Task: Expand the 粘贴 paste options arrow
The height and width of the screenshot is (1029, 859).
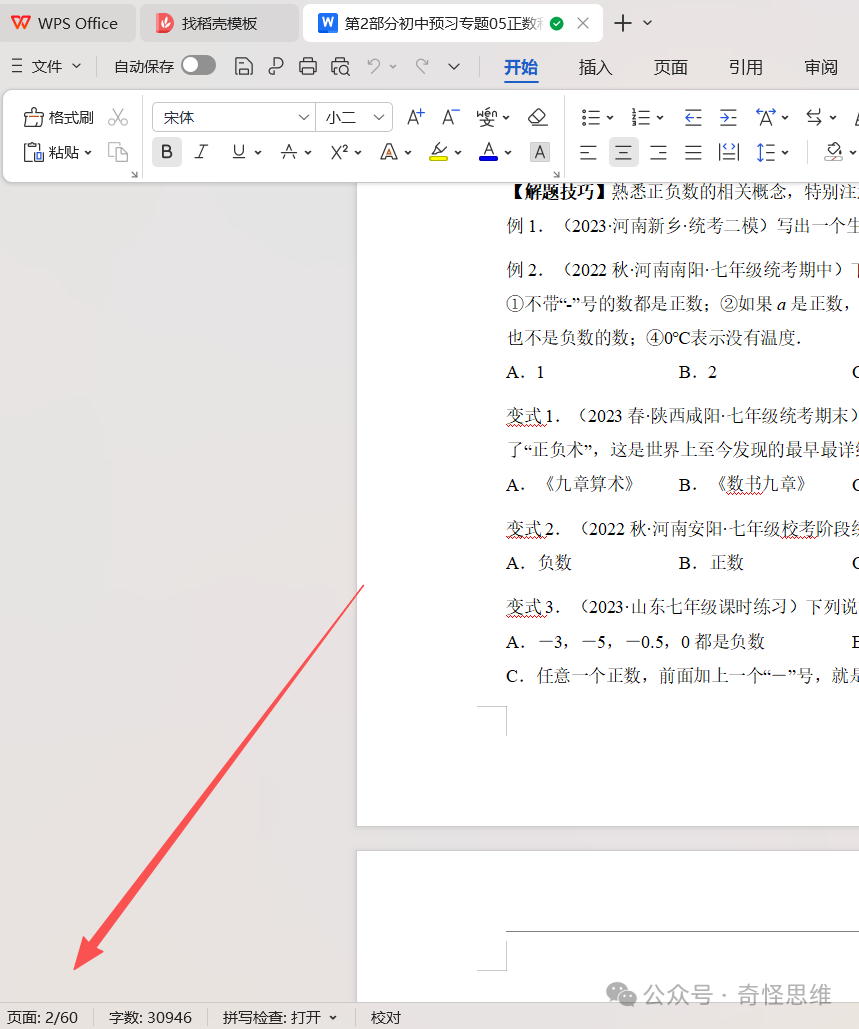Action: (x=88, y=153)
